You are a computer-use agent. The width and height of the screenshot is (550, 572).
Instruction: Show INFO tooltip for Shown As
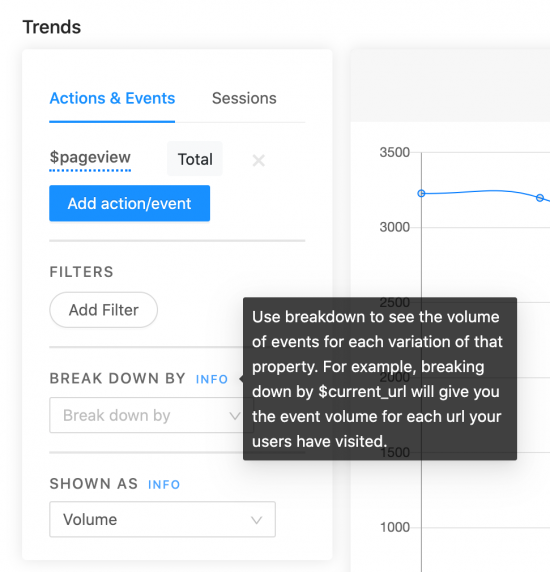click(x=164, y=484)
